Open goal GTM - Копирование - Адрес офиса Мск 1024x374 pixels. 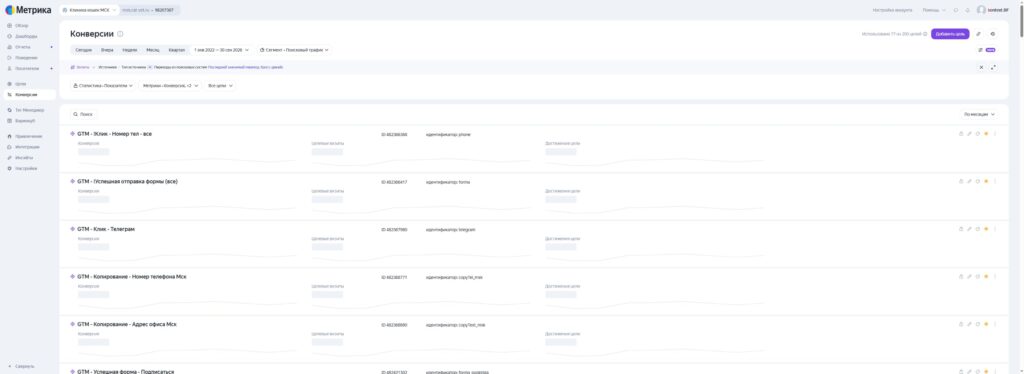(x=127, y=324)
